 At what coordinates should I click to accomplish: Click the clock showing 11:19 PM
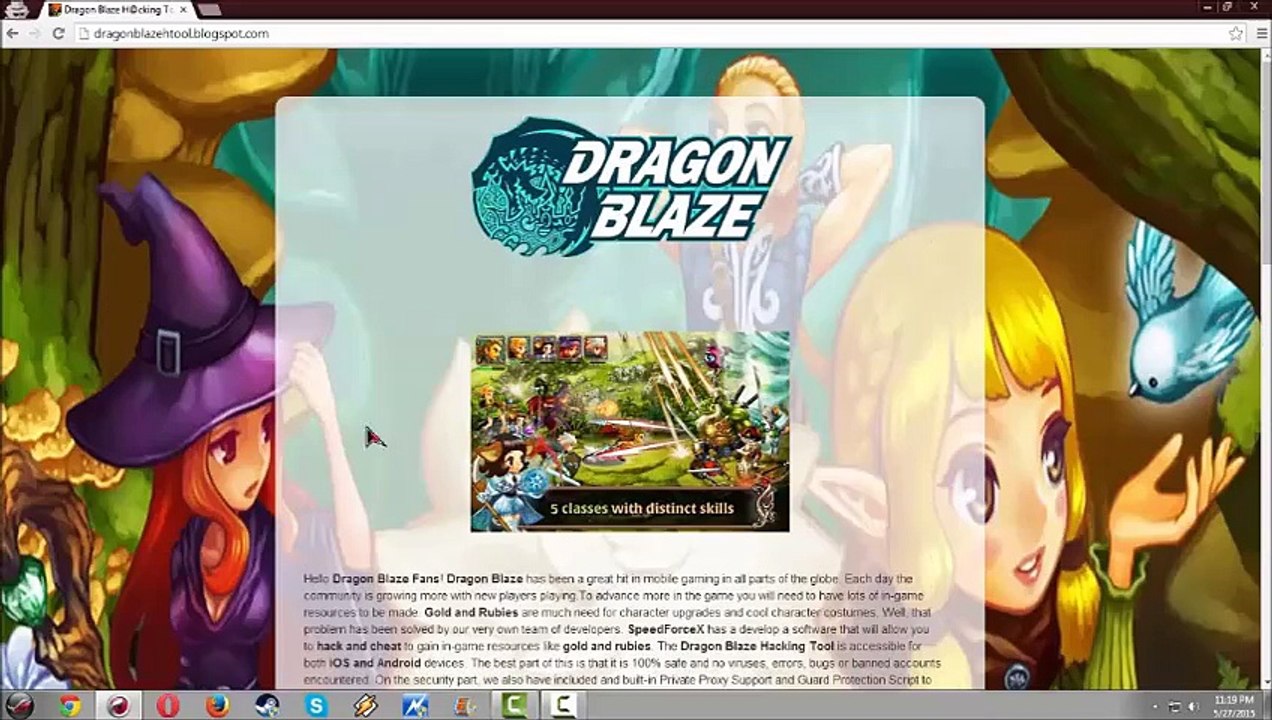click(x=1233, y=706)
